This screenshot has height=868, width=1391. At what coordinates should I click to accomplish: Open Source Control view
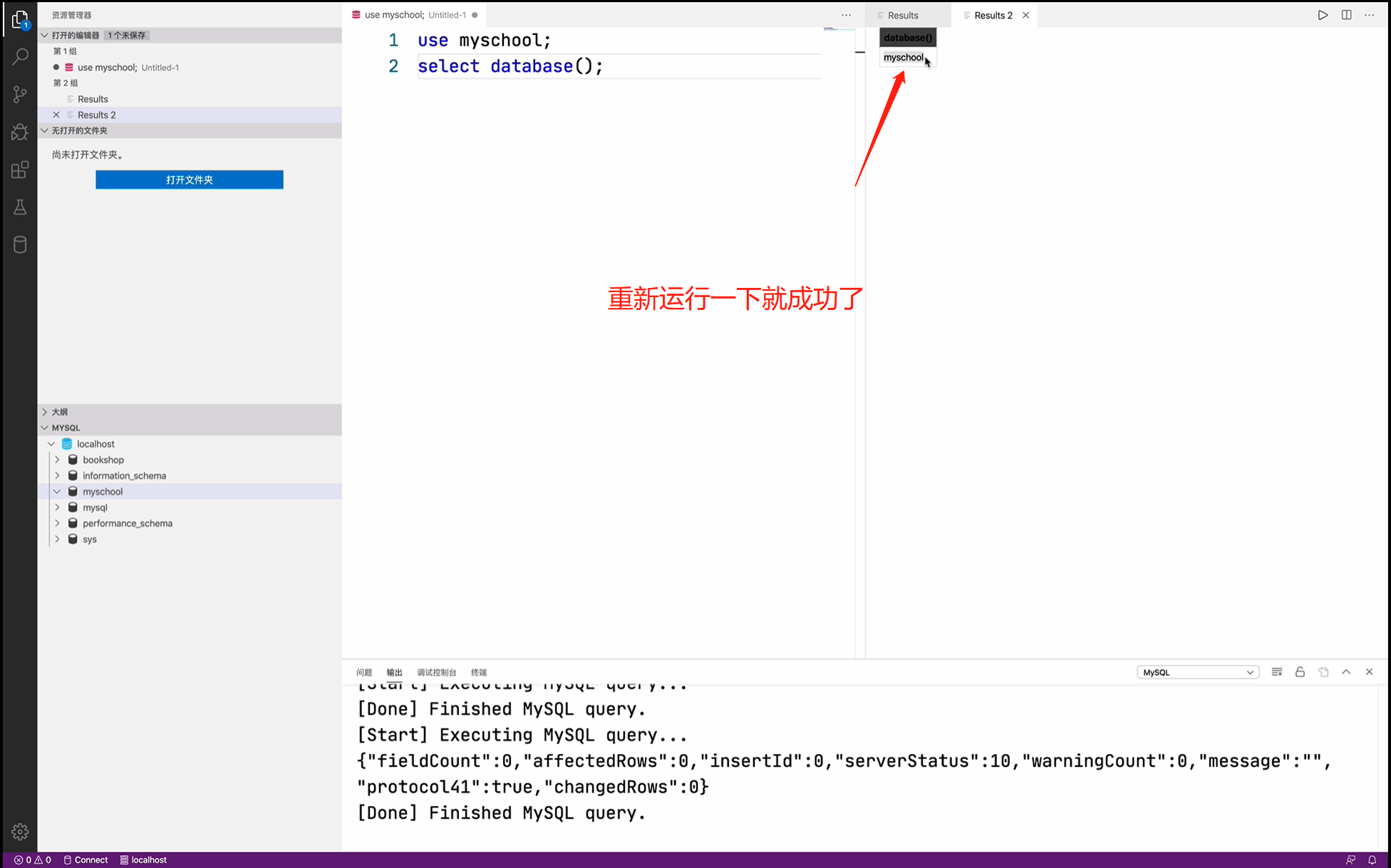click(20, 94)
